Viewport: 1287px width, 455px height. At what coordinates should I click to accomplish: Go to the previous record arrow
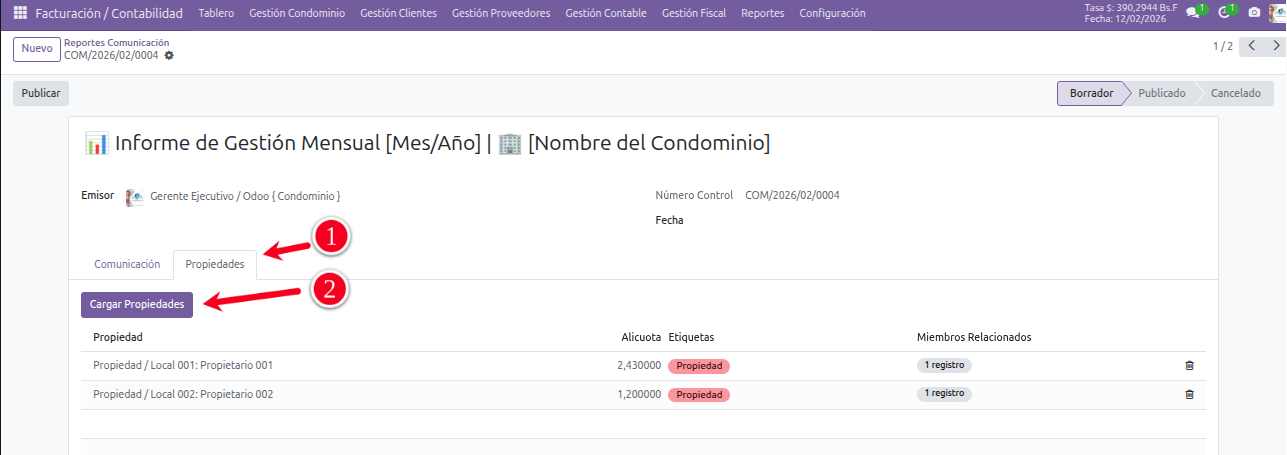coord(1251,47)
